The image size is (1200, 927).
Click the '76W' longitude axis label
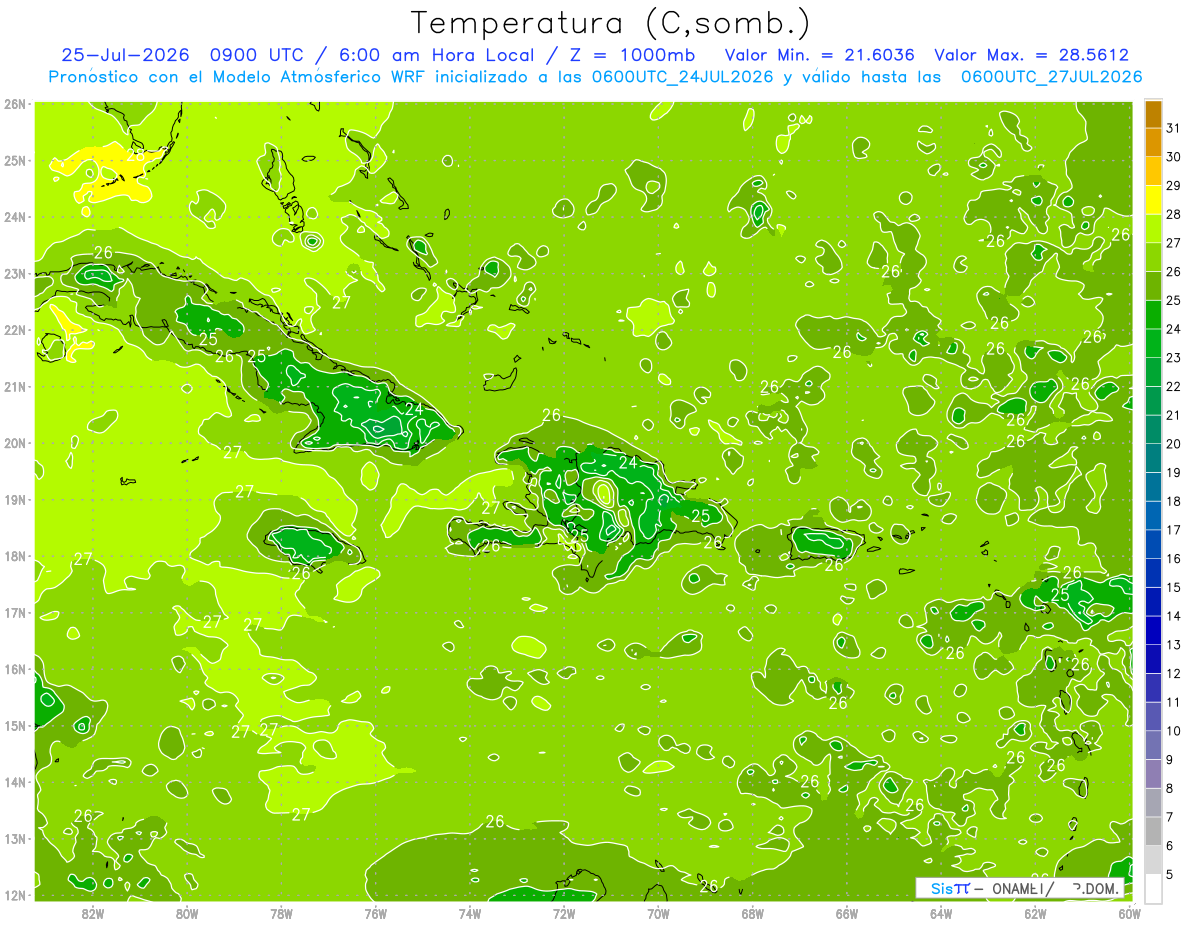375,913
